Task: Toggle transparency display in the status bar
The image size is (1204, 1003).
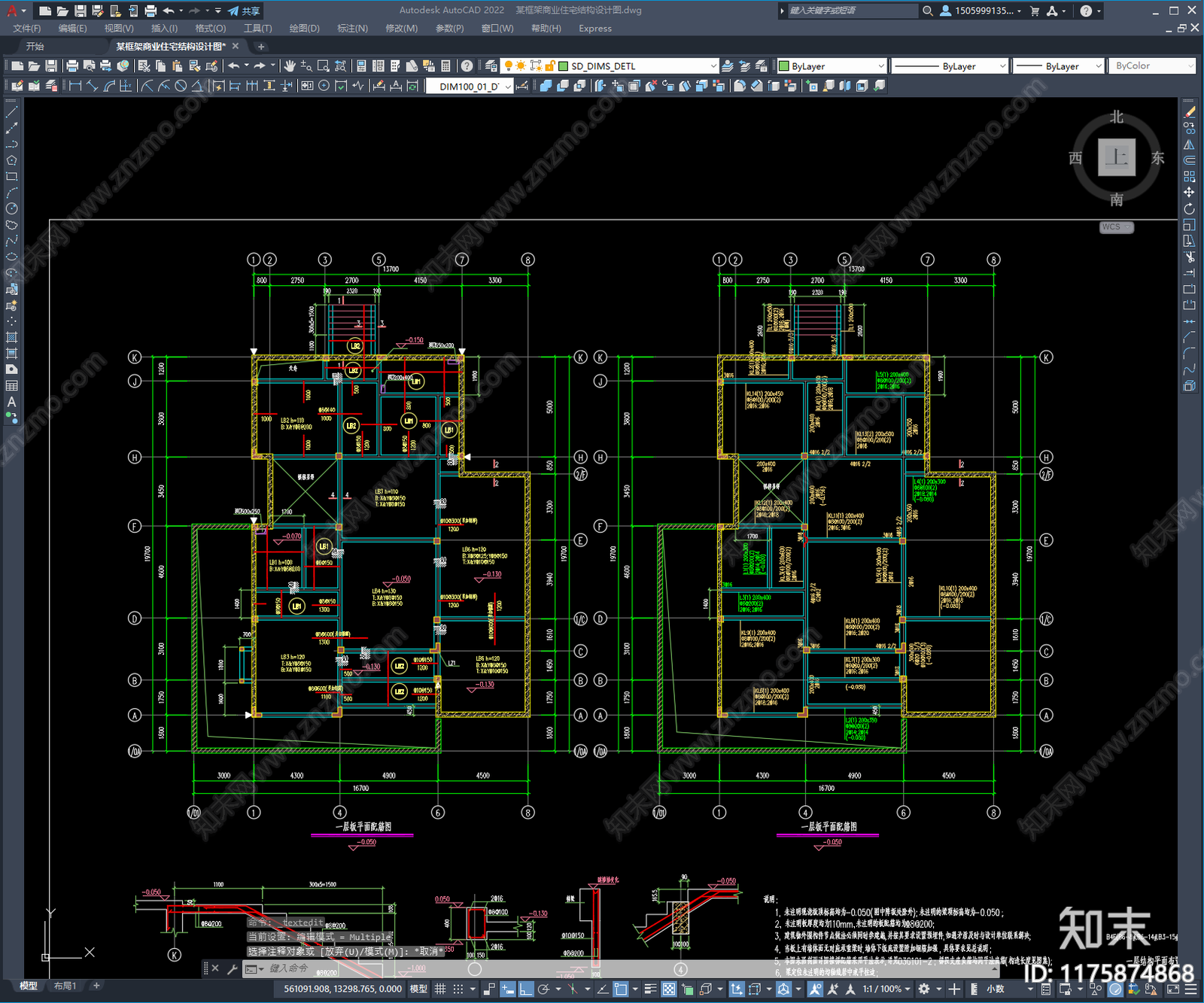Action: tap(668, 989)
